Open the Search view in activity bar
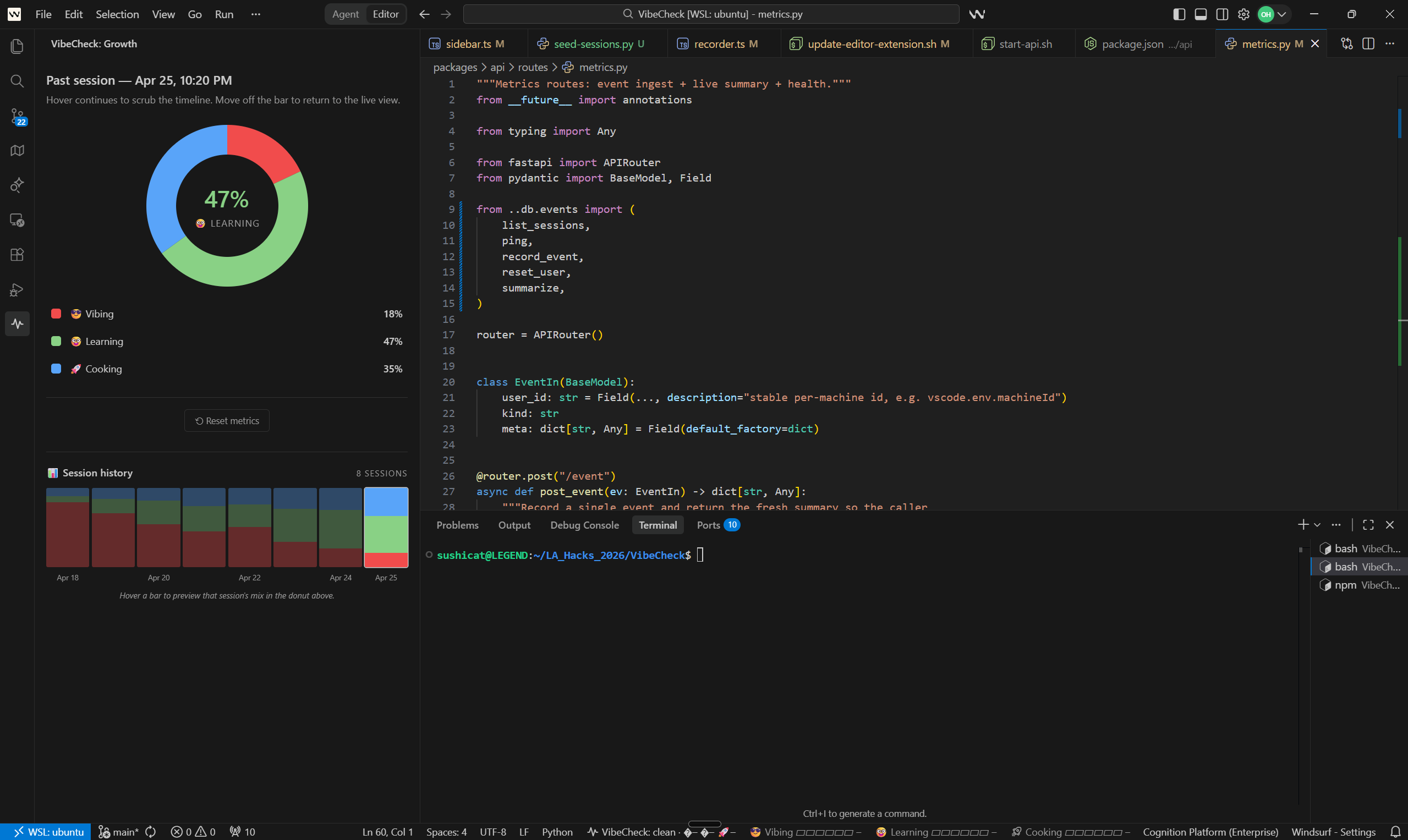Viewport: 1408px width, 840px height. pos(17,81)
